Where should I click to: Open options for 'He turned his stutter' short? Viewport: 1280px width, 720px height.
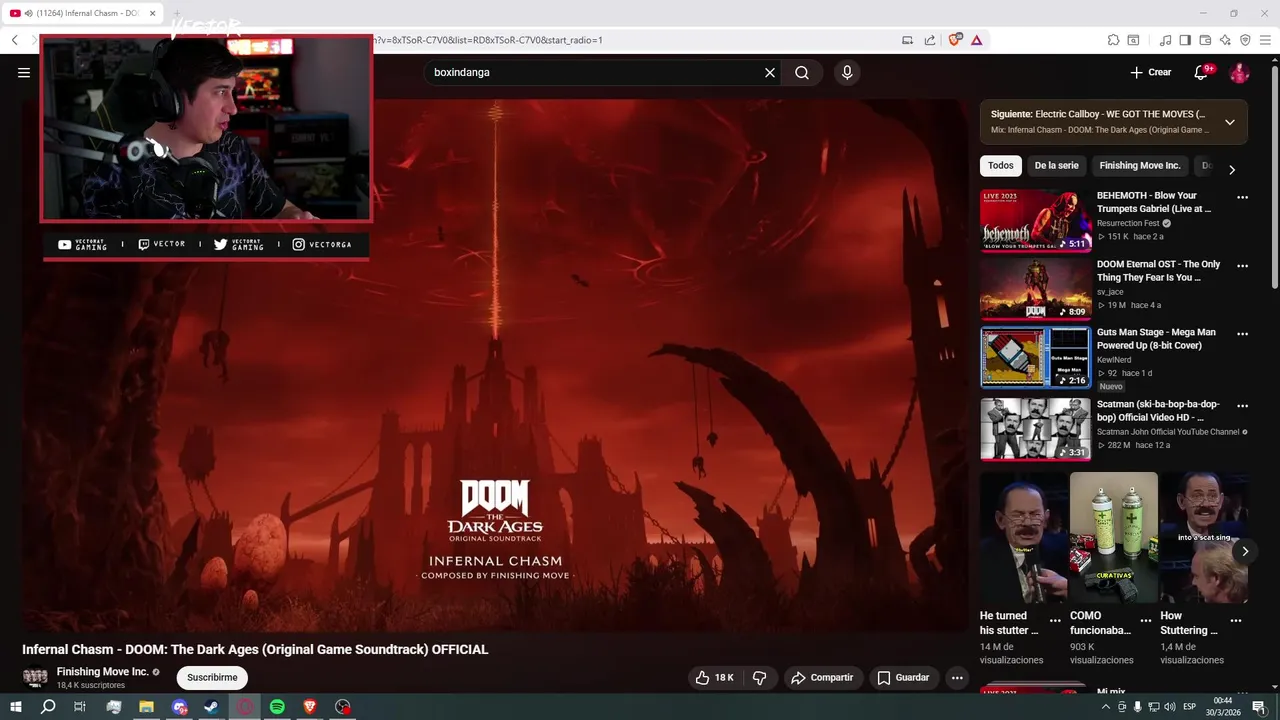coord(1055,620)
